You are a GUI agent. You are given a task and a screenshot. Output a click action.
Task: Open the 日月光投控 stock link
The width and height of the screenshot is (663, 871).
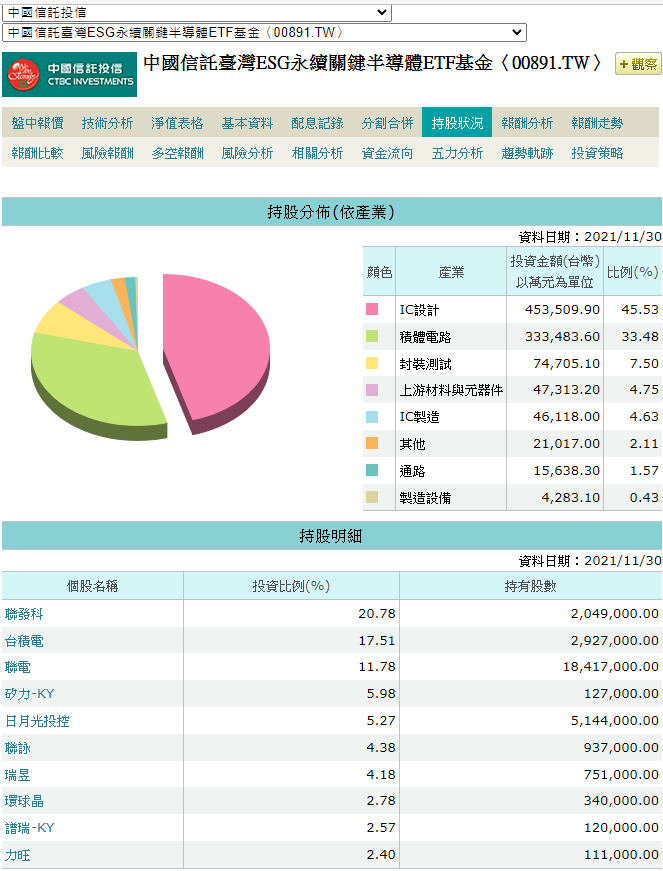[37, 721]
